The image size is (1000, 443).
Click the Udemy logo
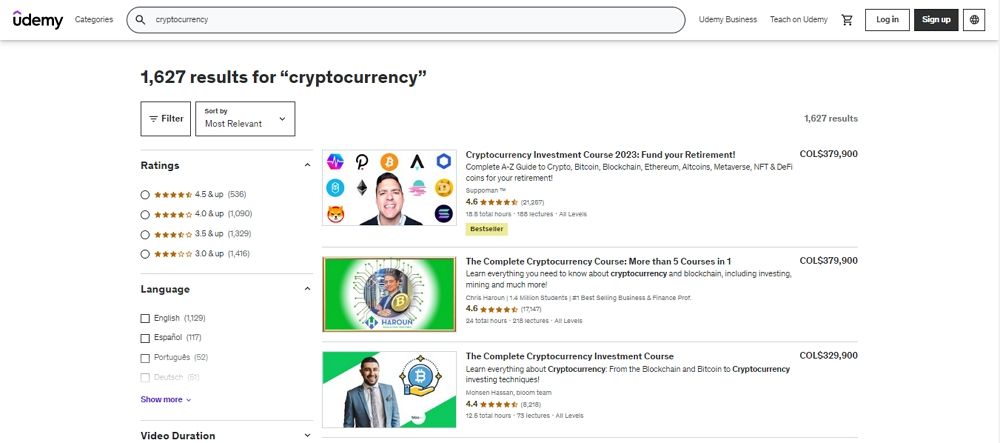[x=38, y=19]
